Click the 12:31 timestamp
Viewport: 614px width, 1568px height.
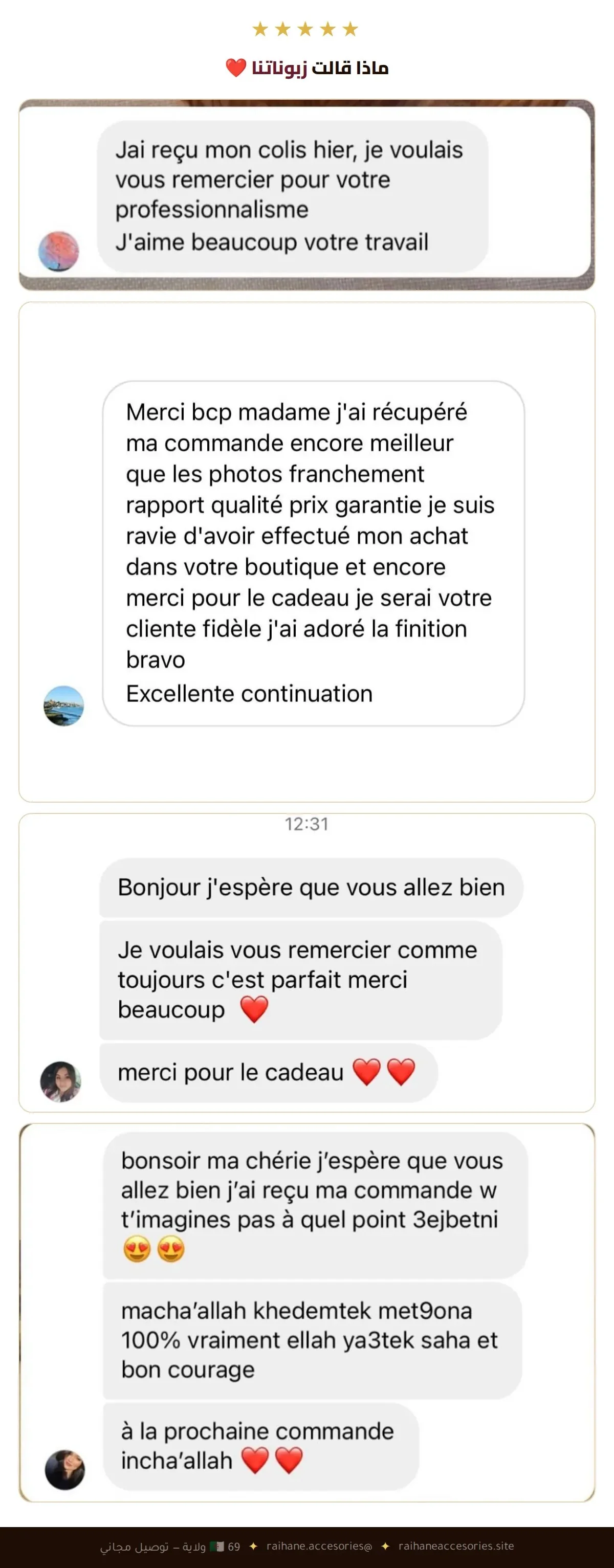(x=306, y=824)
